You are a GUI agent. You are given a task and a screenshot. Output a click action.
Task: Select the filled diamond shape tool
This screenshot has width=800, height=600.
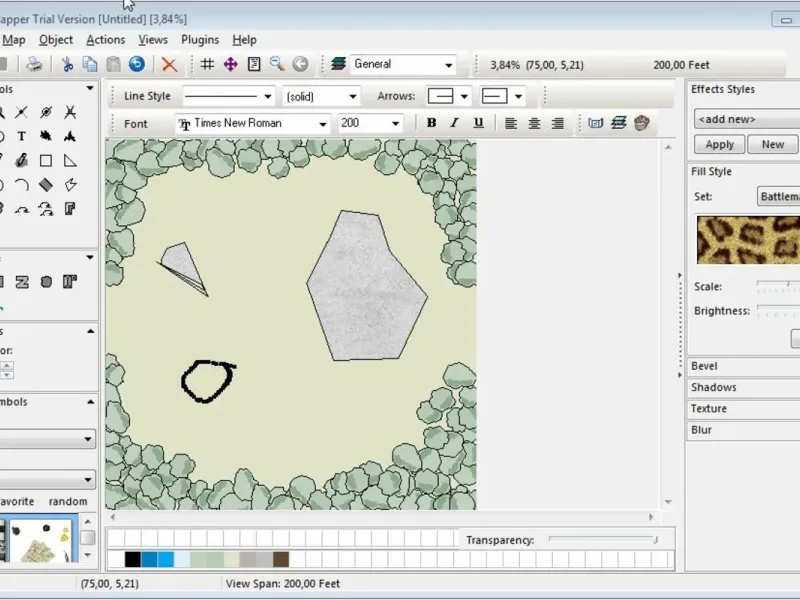point(46,185)
